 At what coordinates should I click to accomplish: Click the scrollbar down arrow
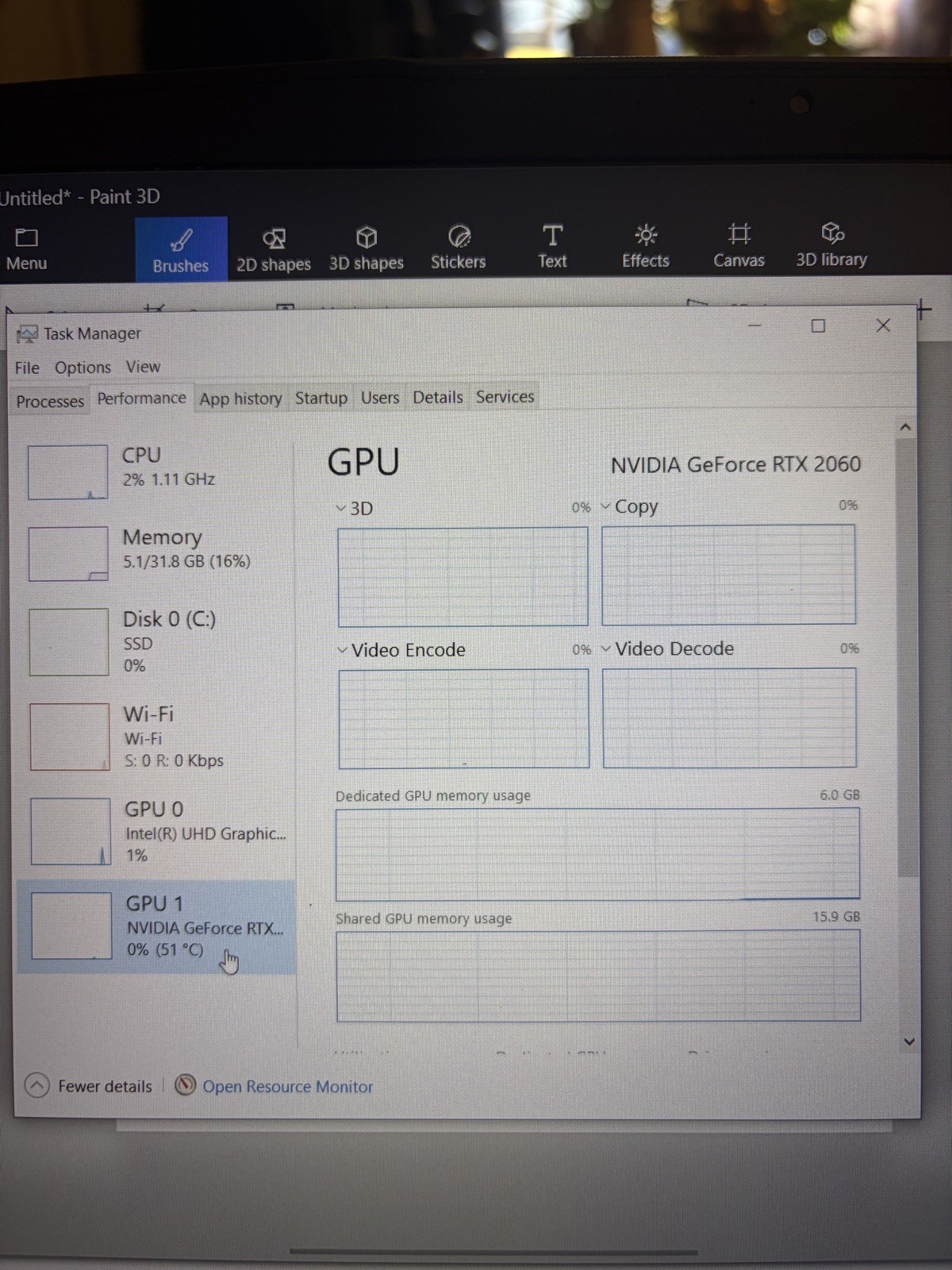(x=909, y=1042)
